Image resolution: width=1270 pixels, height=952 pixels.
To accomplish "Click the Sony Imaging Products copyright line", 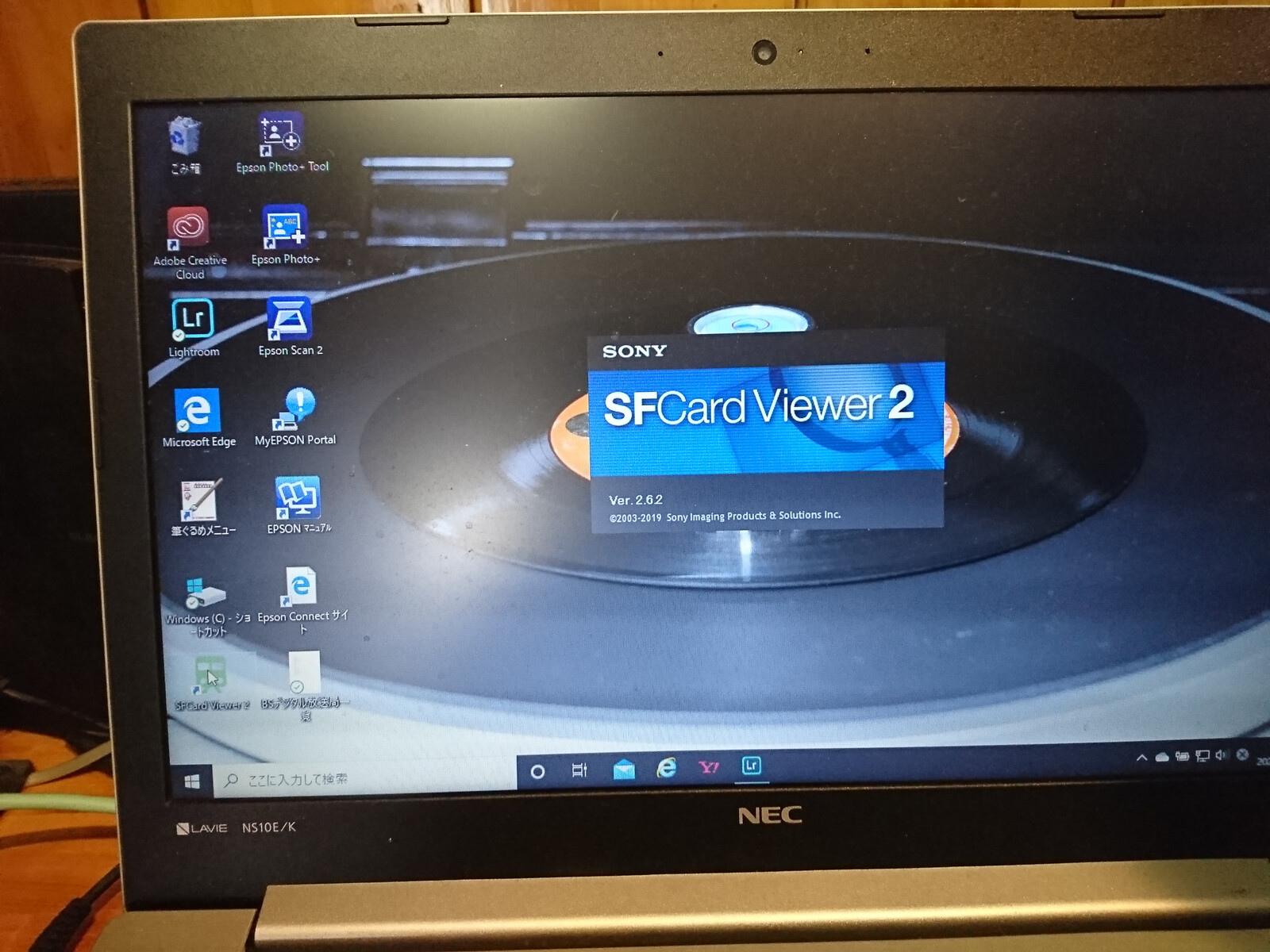I will 725,516.
